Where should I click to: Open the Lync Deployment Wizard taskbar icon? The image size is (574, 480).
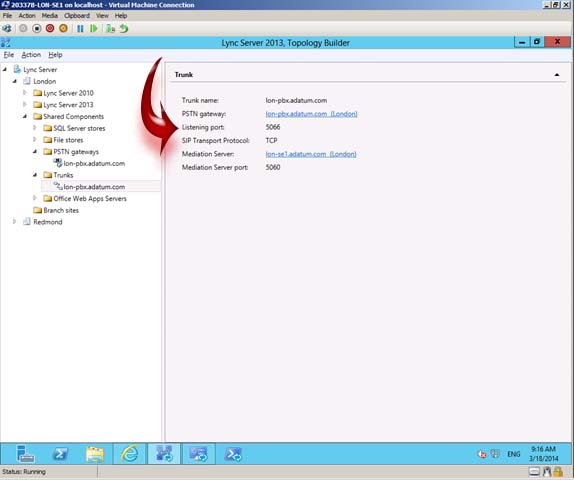click(198, 454)
